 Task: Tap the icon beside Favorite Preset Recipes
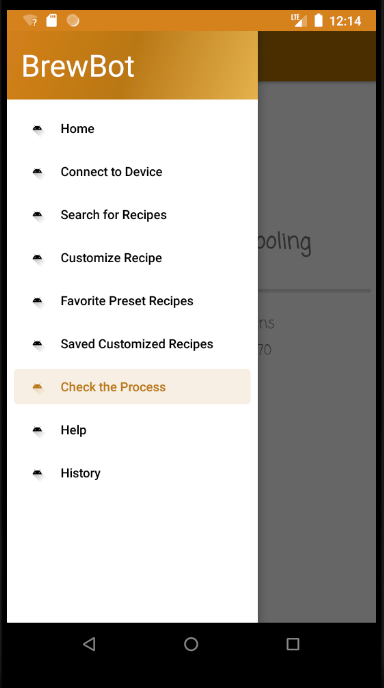tap(38, 301)
